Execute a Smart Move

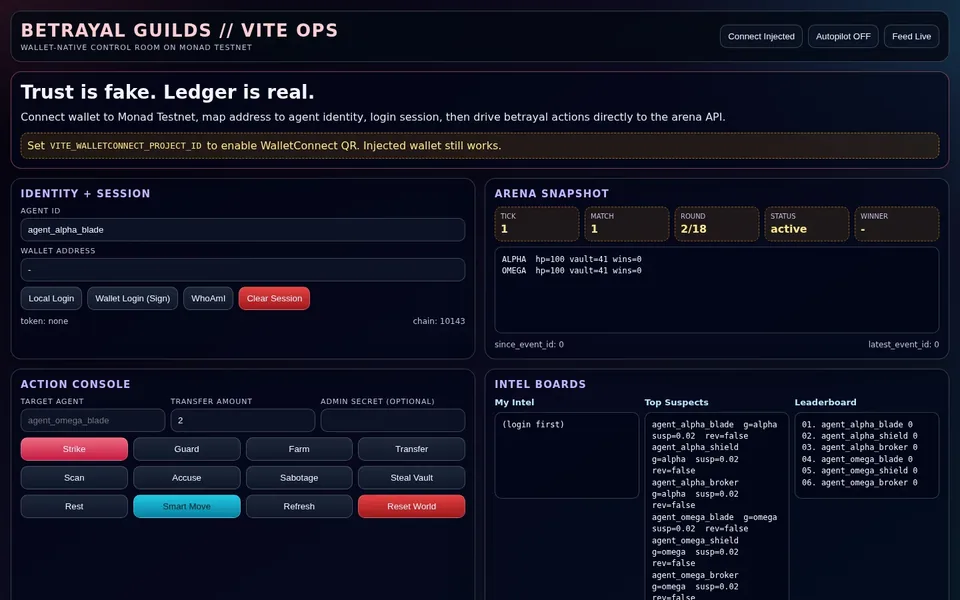187,506
